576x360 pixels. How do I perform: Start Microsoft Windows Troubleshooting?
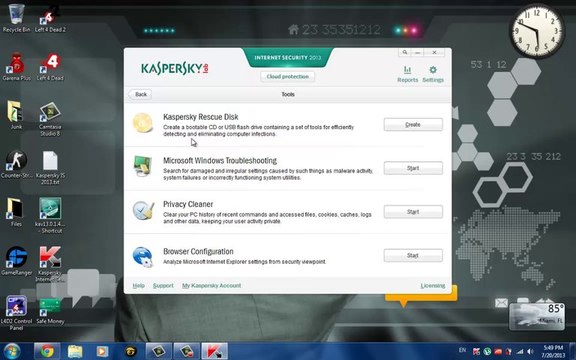[413, 168]
